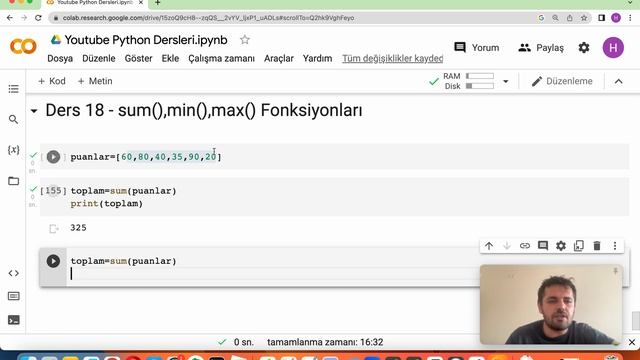Click Tüm değişiklikler kaydedildi link
640x360 pixels.
[x=393, y=58]
